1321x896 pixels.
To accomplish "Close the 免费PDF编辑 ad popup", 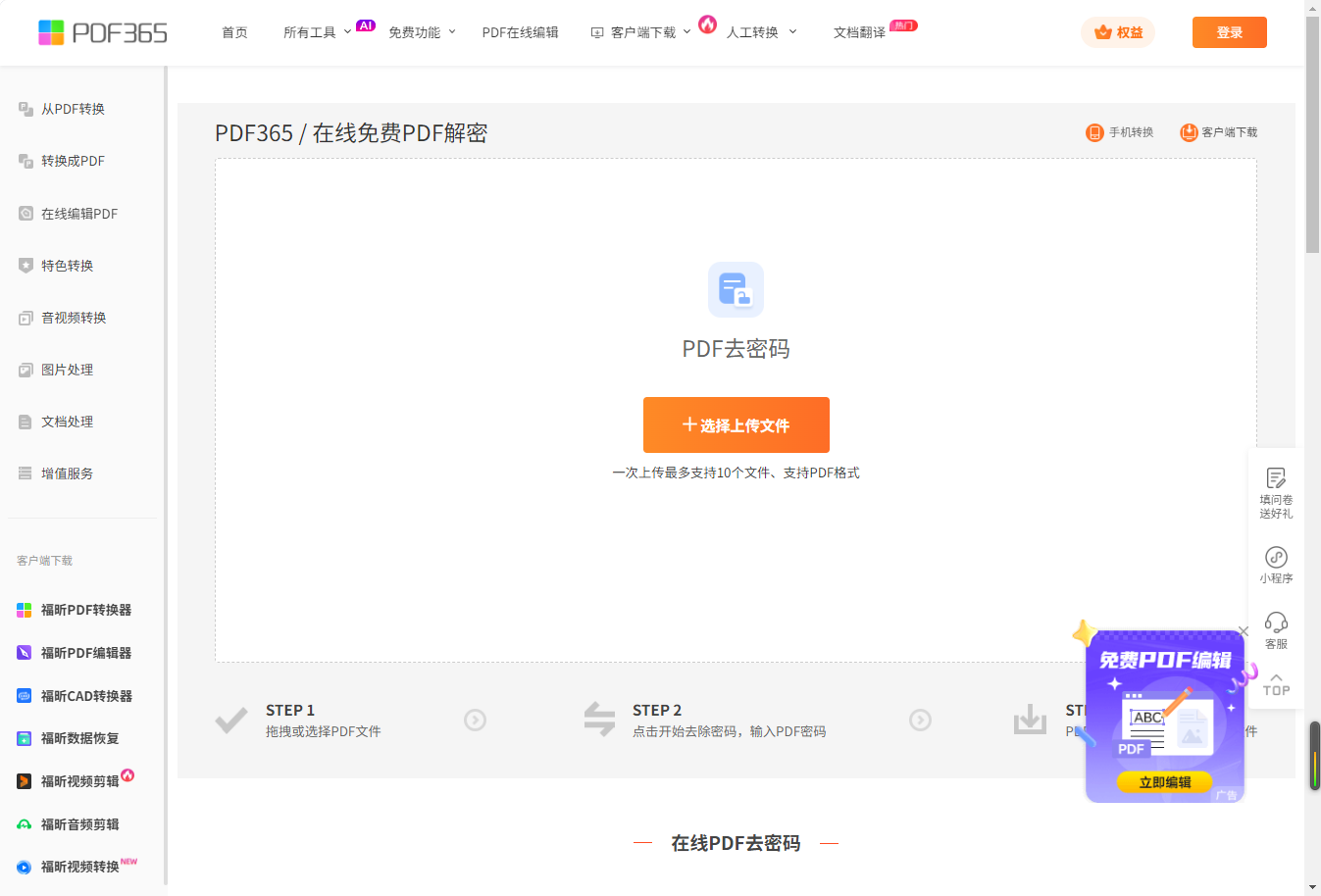I will pos(1244,631).
